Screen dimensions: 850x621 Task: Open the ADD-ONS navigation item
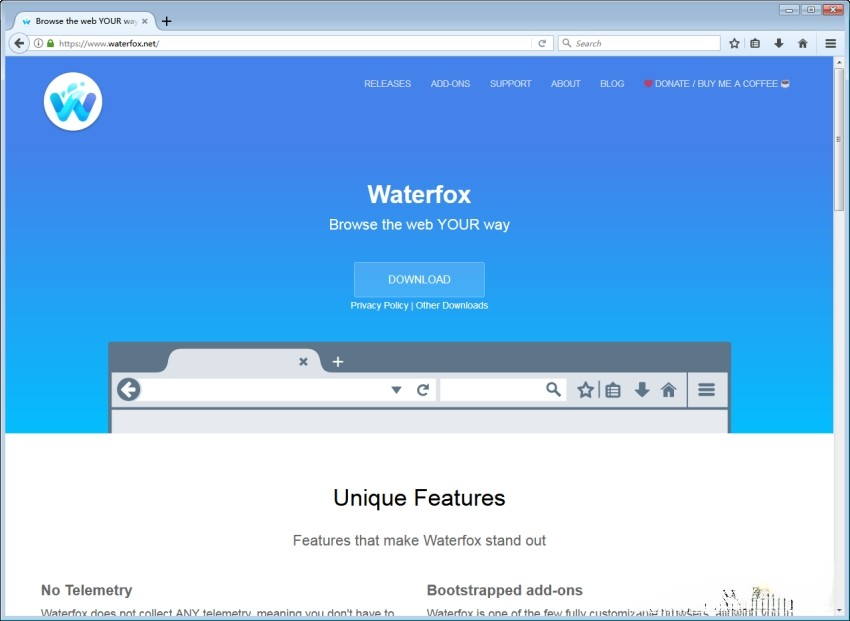tap(450, 84)
